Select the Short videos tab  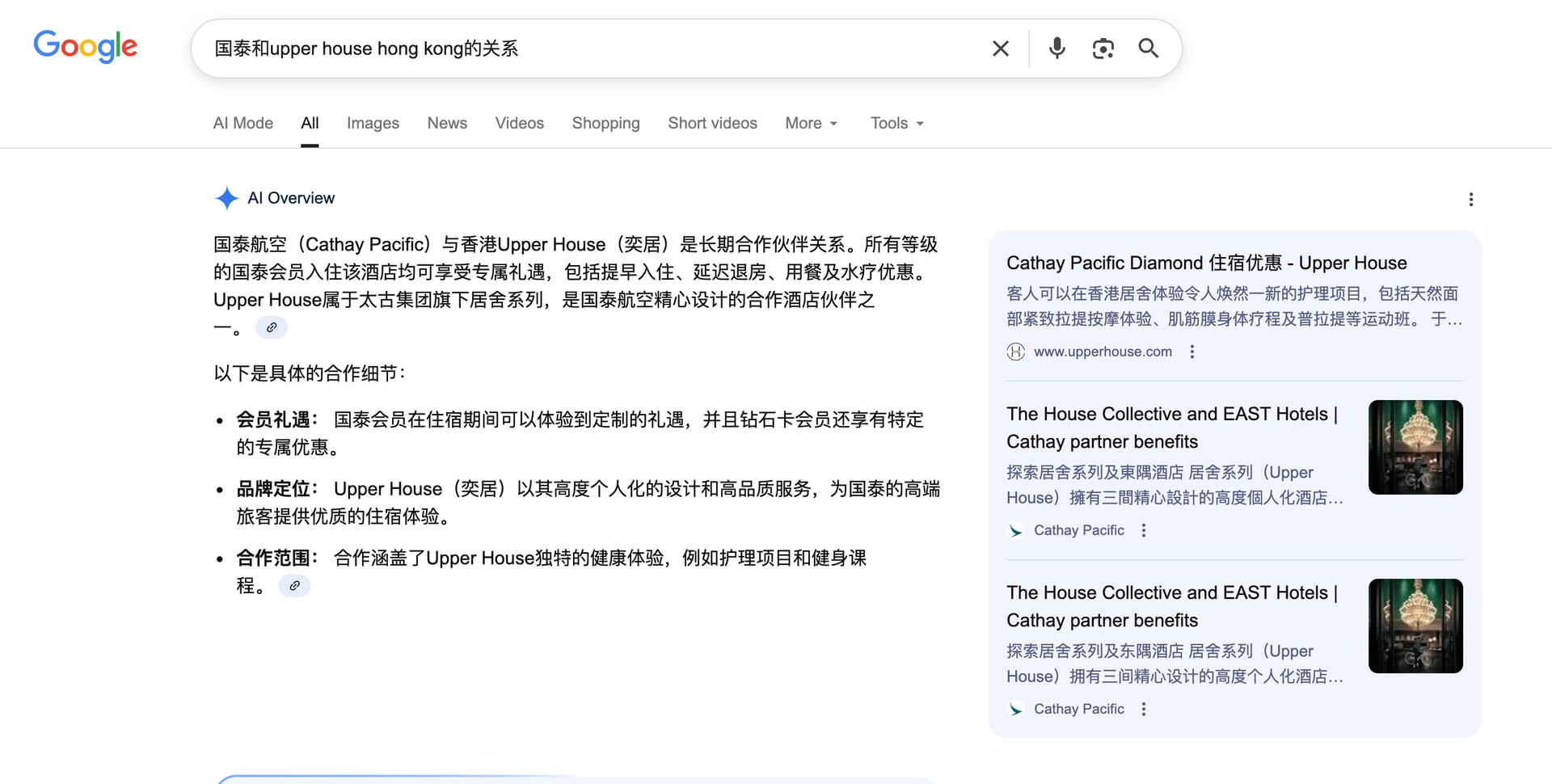pyautogui.click(x=712, y=123)
